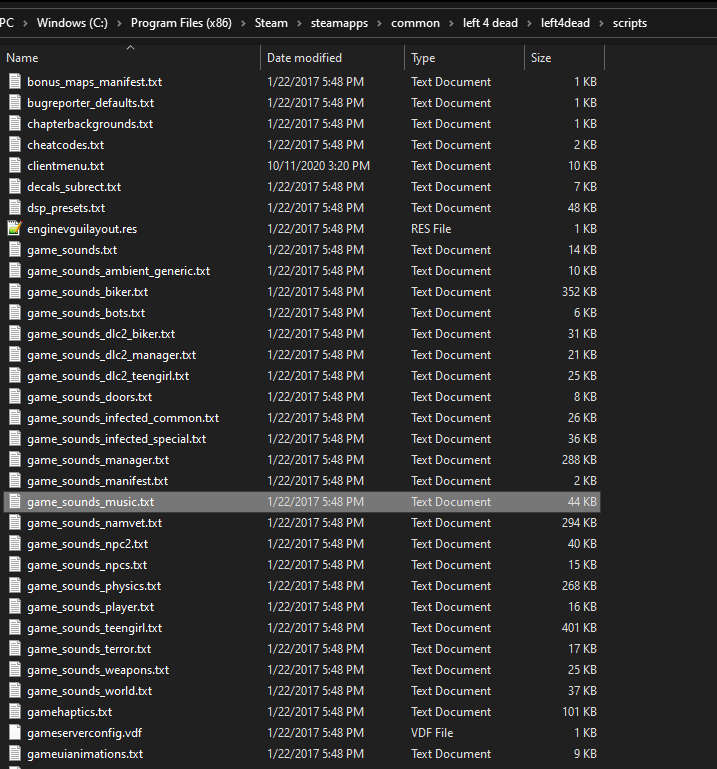Go to left4dead folder breadcrumb

(x=565, y=23)
